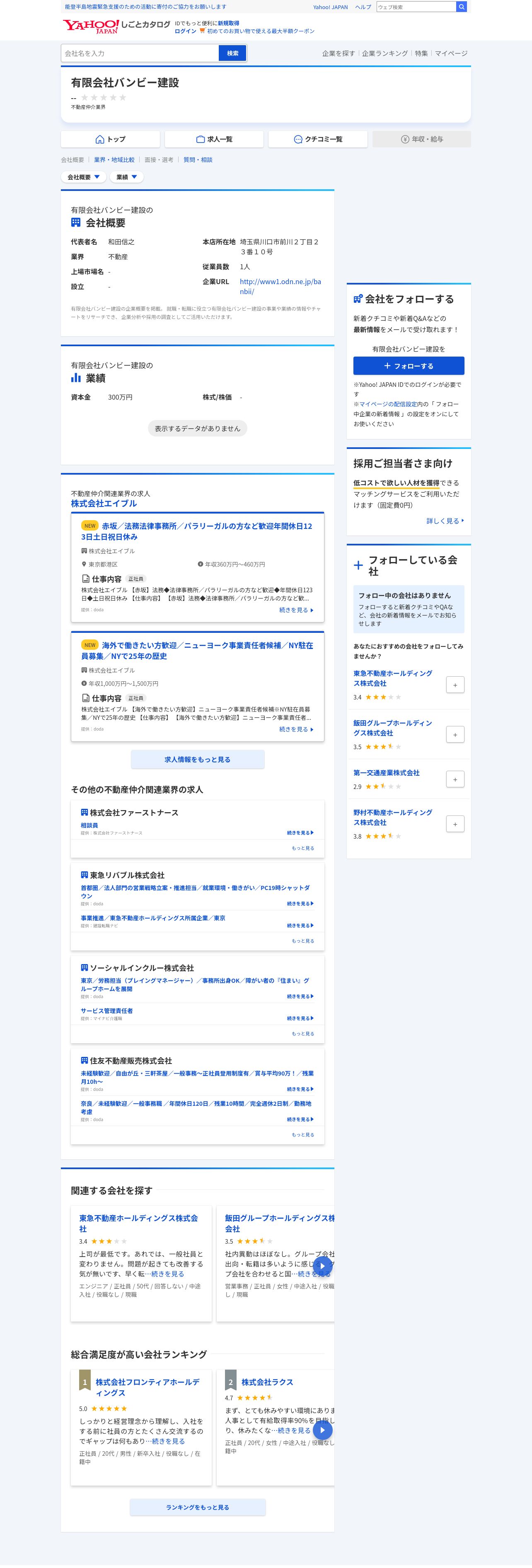This screenshot has height=1568, width=532.
Task: Open the company URL link
Action: [x=281, y=287]
